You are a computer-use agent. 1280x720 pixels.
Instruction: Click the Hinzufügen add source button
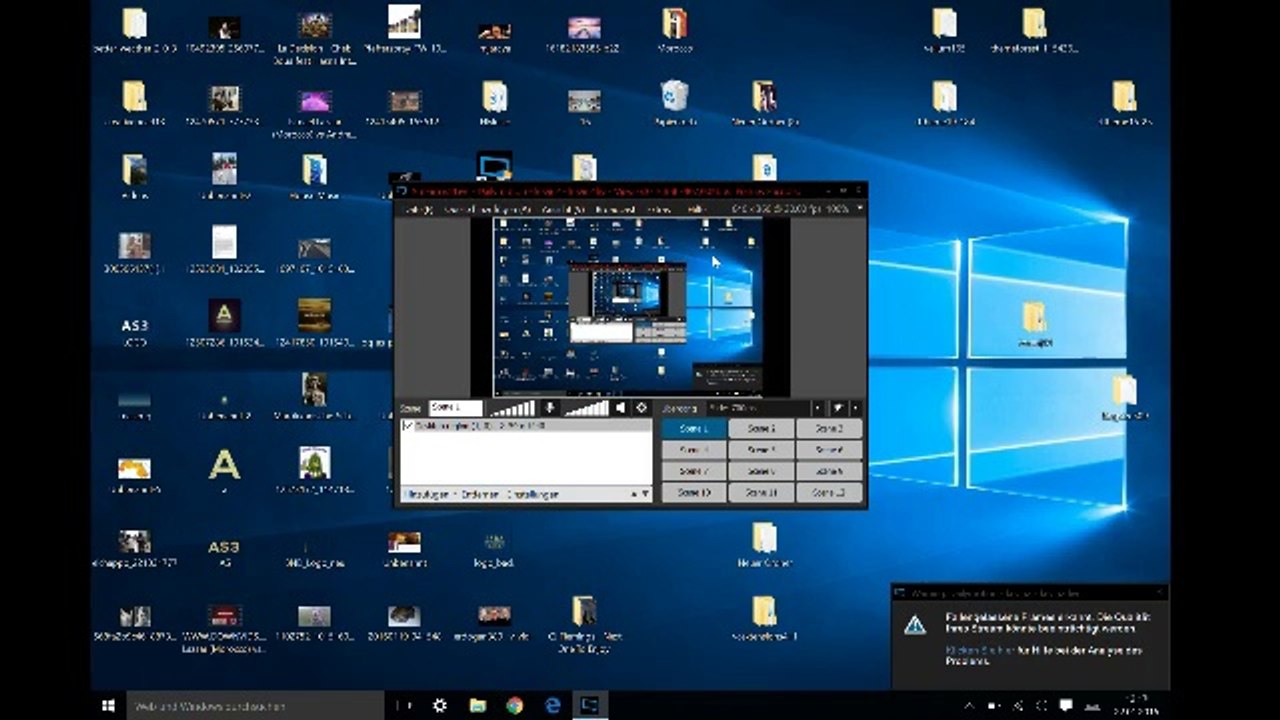426,494
